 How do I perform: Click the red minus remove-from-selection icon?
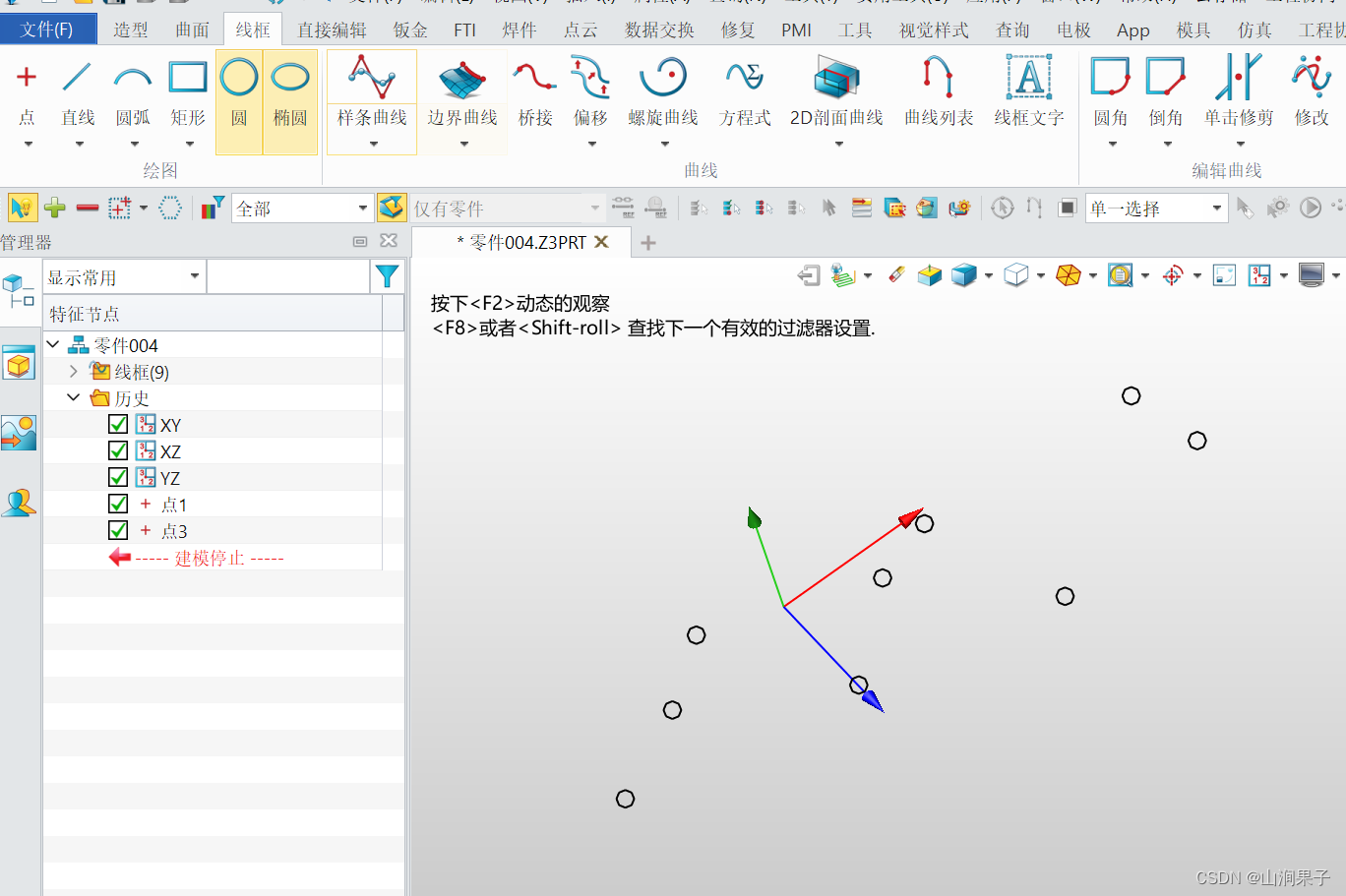tap(88, 208)
